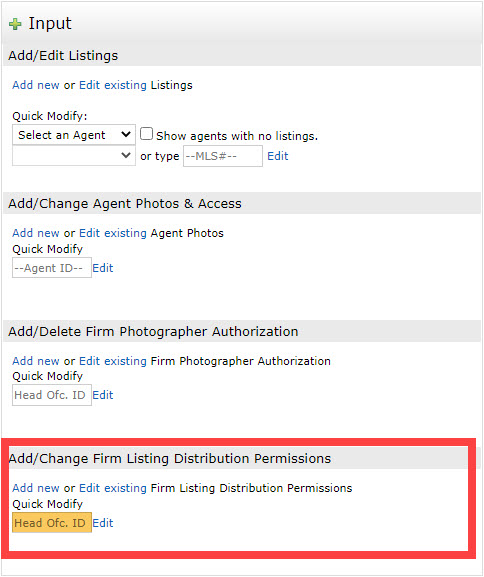Click Edit beside highlighted Head Ofc. ID field
Viewport: 484px width, 577px height.
tap(103, 523)
